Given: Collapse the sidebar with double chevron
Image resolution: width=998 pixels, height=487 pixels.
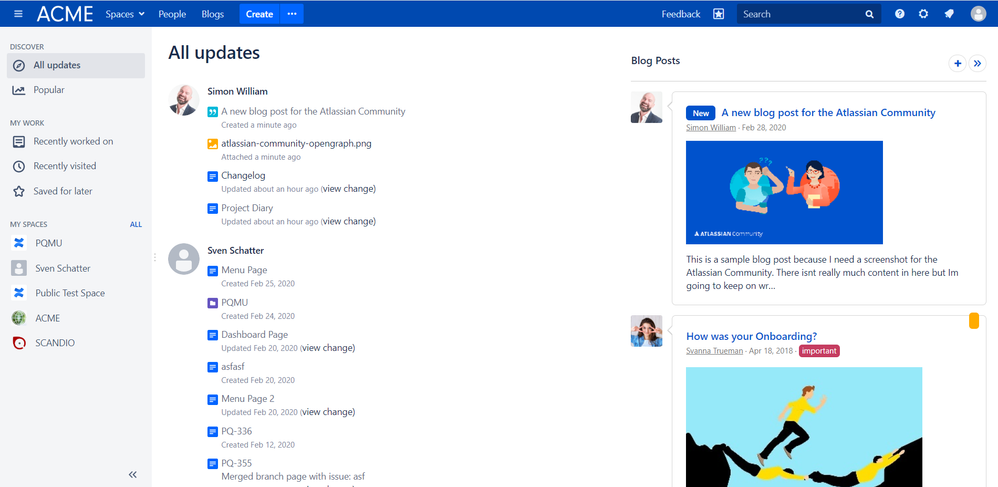Looking at the screenshot, I should click(132, 474).
